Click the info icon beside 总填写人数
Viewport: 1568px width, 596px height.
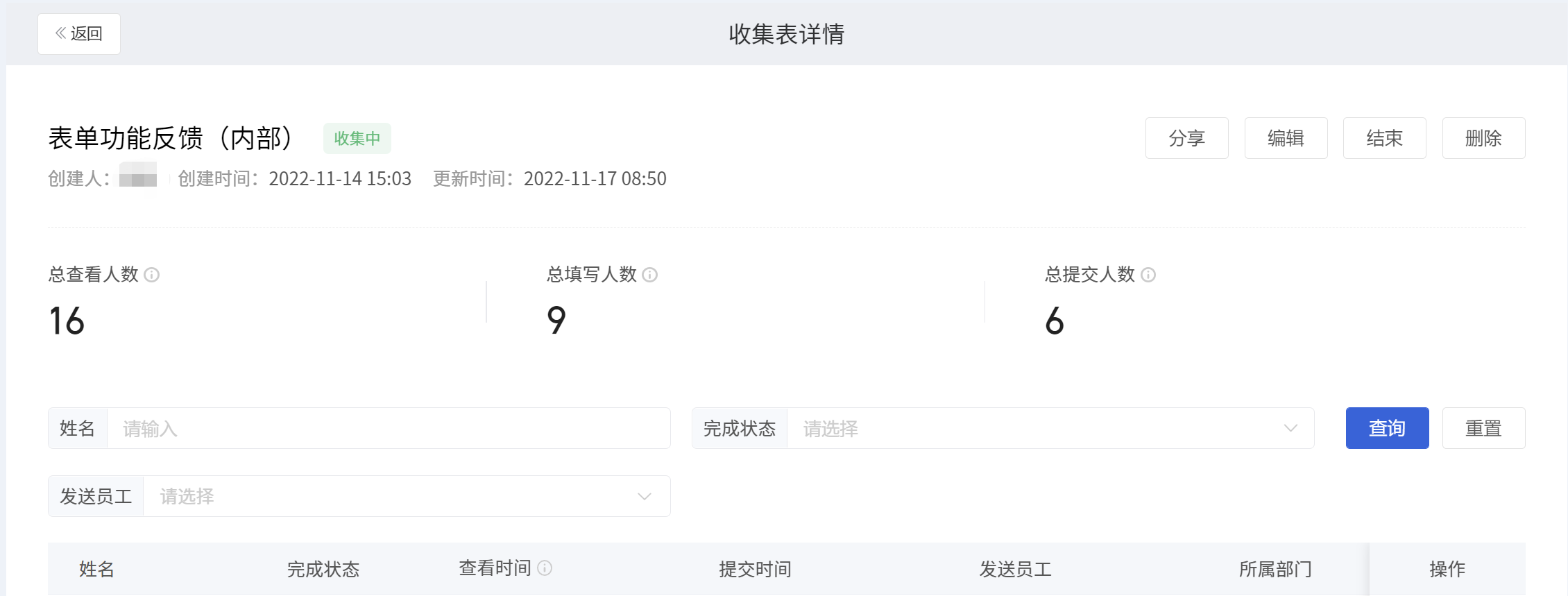tap(649, 275)
